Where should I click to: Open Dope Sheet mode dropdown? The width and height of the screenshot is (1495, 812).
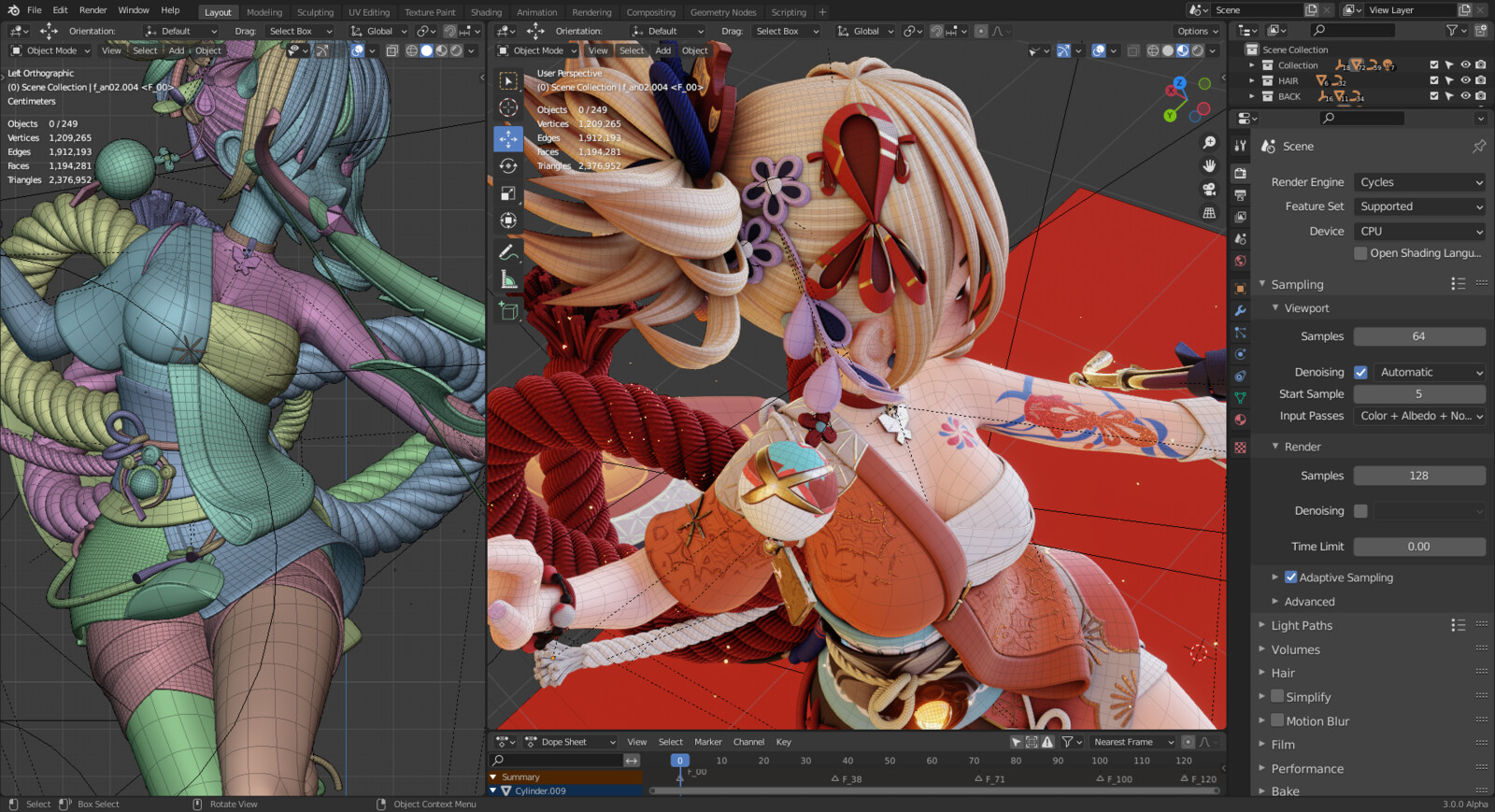pos(570,742)
